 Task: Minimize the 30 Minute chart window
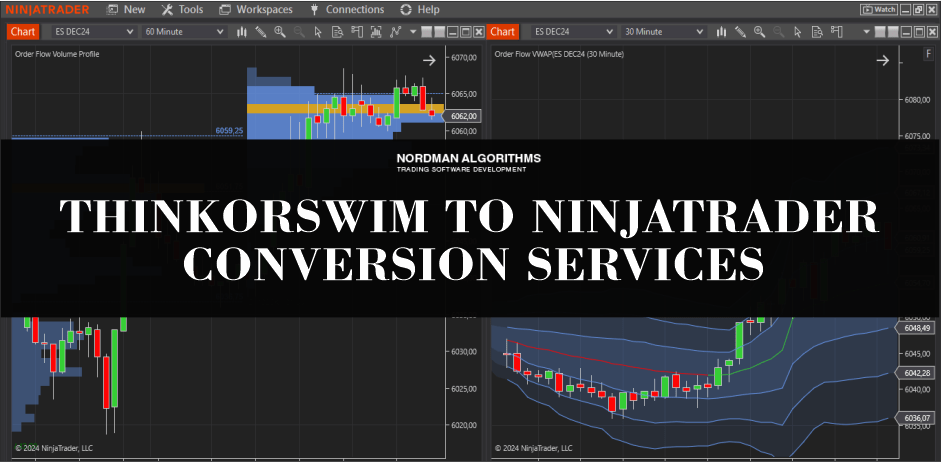click(907, 32)
